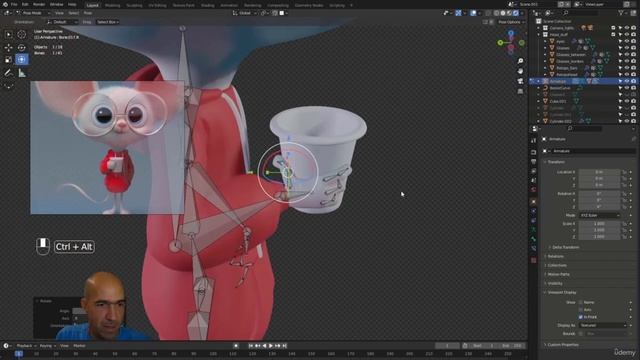Screen dimensions: 640x360
Task: Toggle camera view icon in viewport
Action: click(x=520, y=81)
